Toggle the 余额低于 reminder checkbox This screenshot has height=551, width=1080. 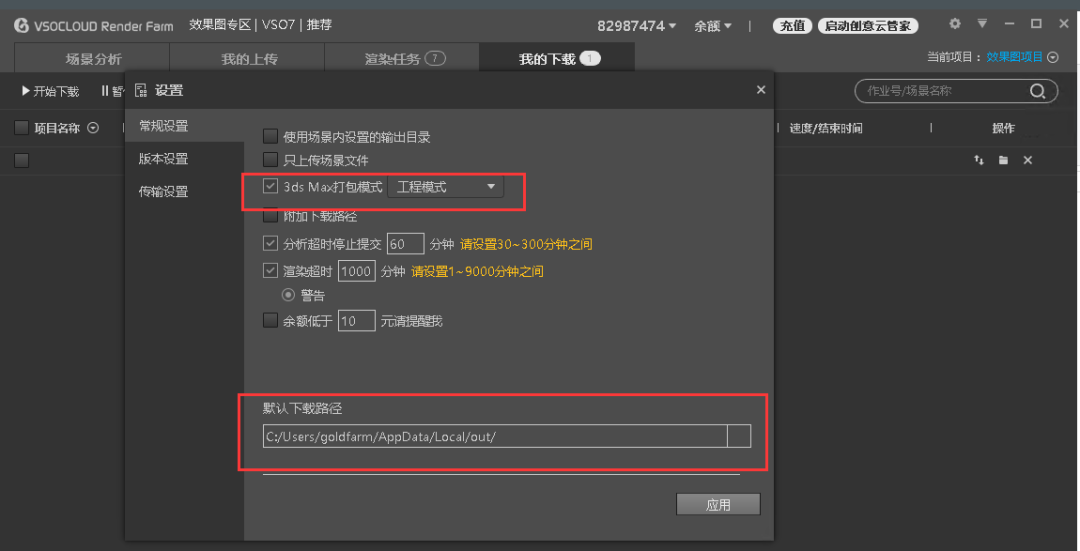pyautogui.click(x=270, y=321)
